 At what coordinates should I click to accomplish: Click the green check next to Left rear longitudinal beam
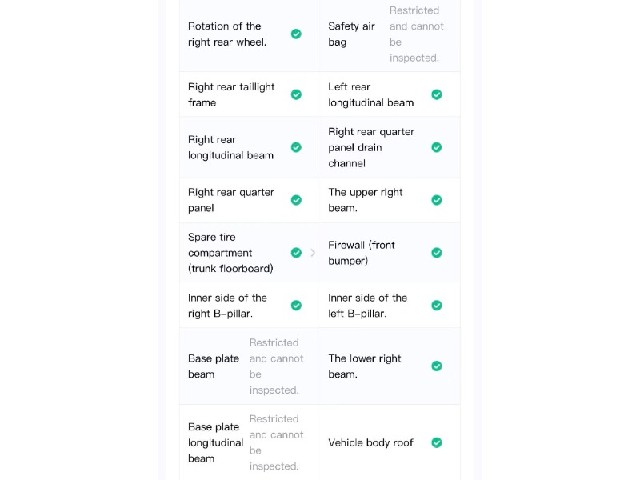pos(437,95)
